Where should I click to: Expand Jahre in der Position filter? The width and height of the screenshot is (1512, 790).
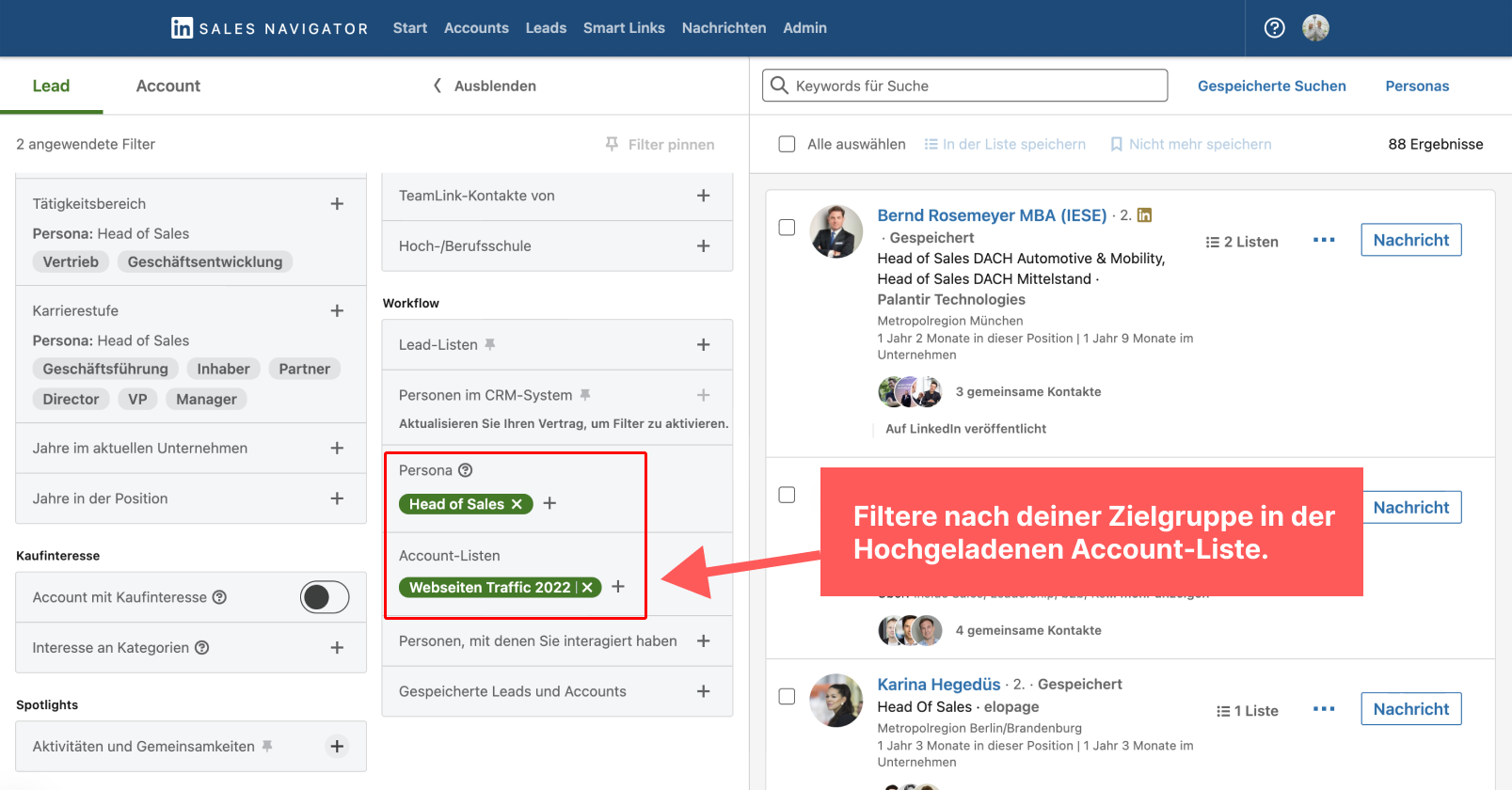(x=337, y=498)
